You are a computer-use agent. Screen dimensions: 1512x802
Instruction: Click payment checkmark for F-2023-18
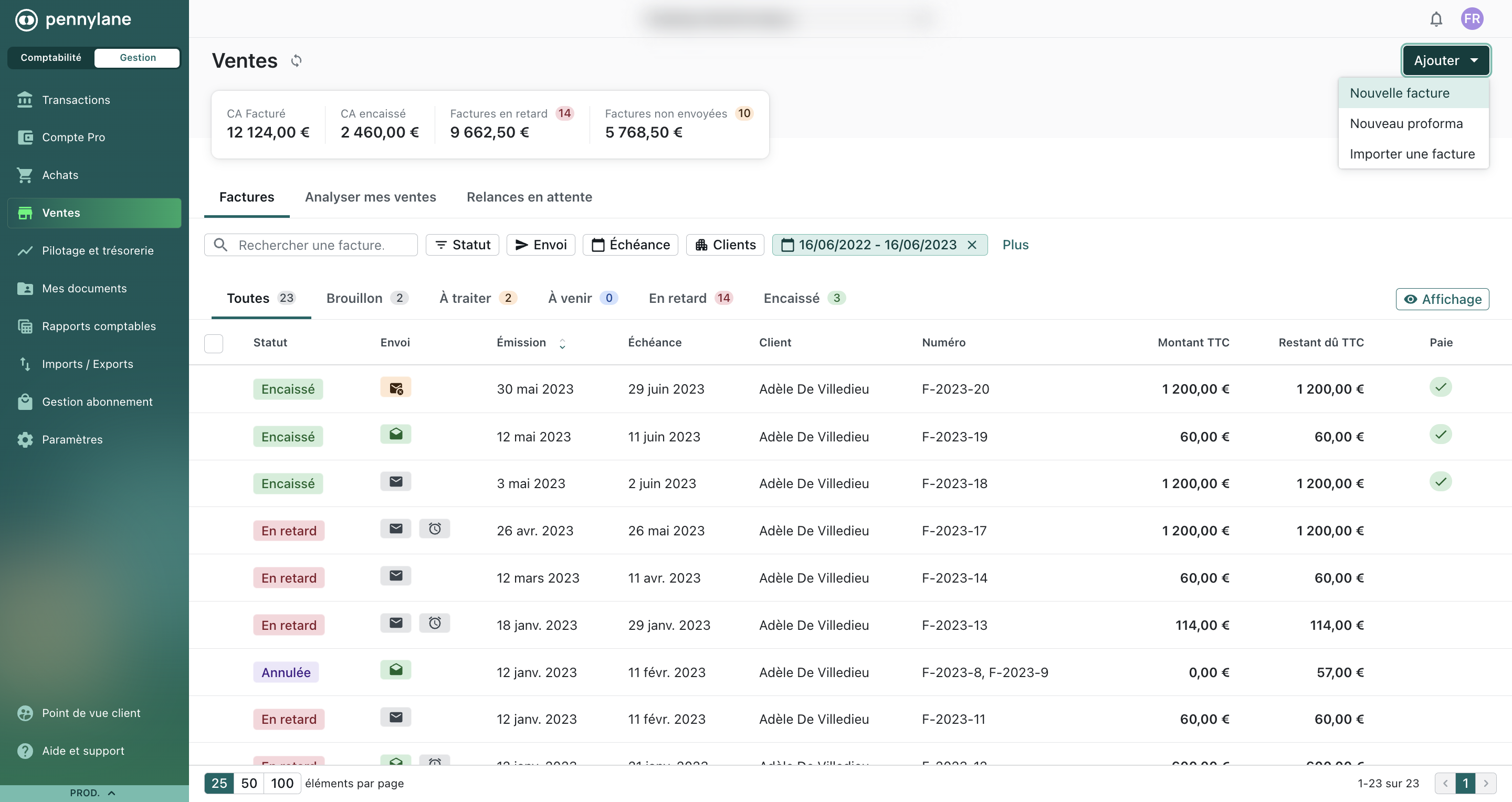click(x=1441, y=482)
